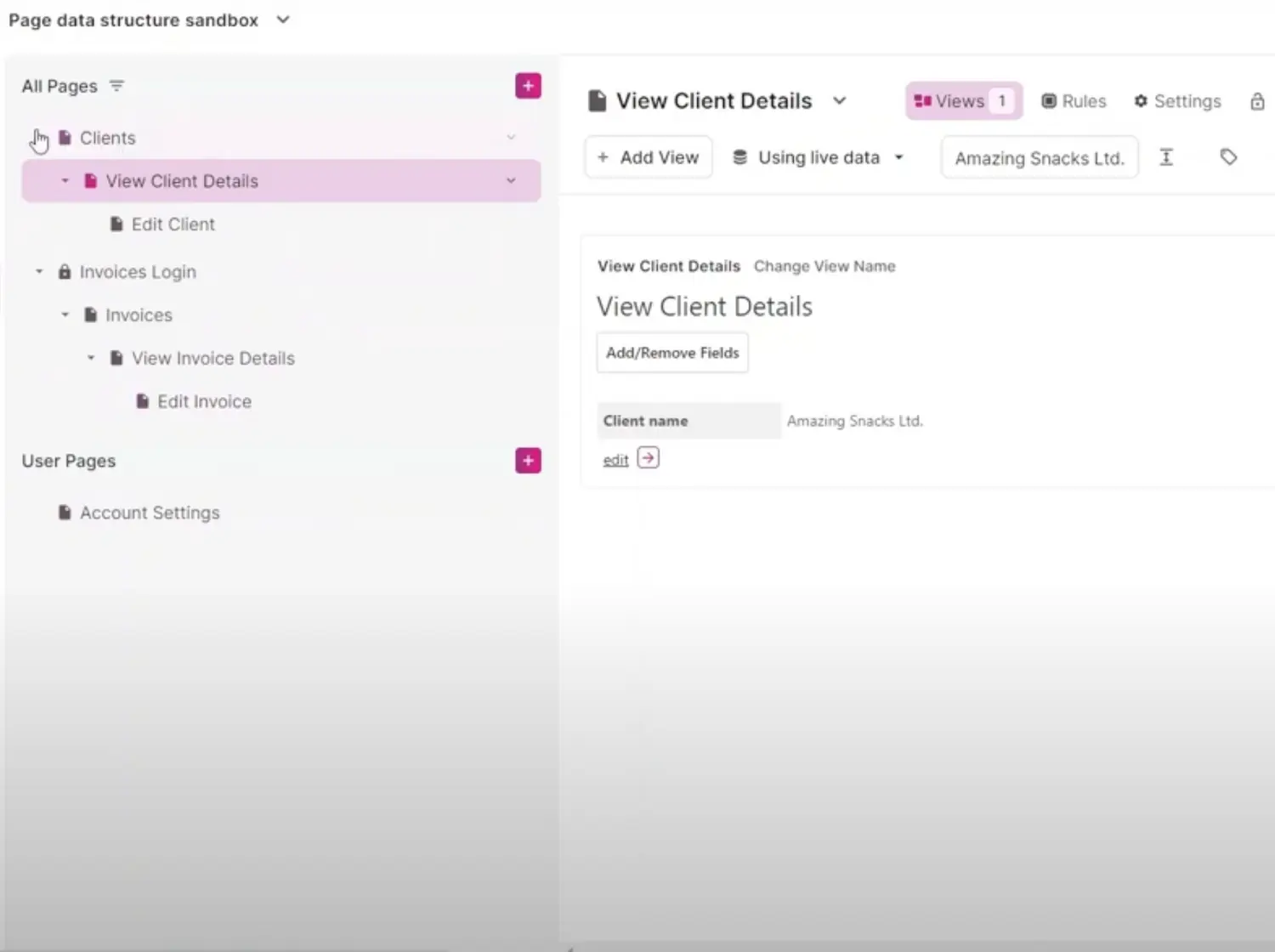
Task: Click the plus button beside User Pages
Action: [x=528, y=461]
